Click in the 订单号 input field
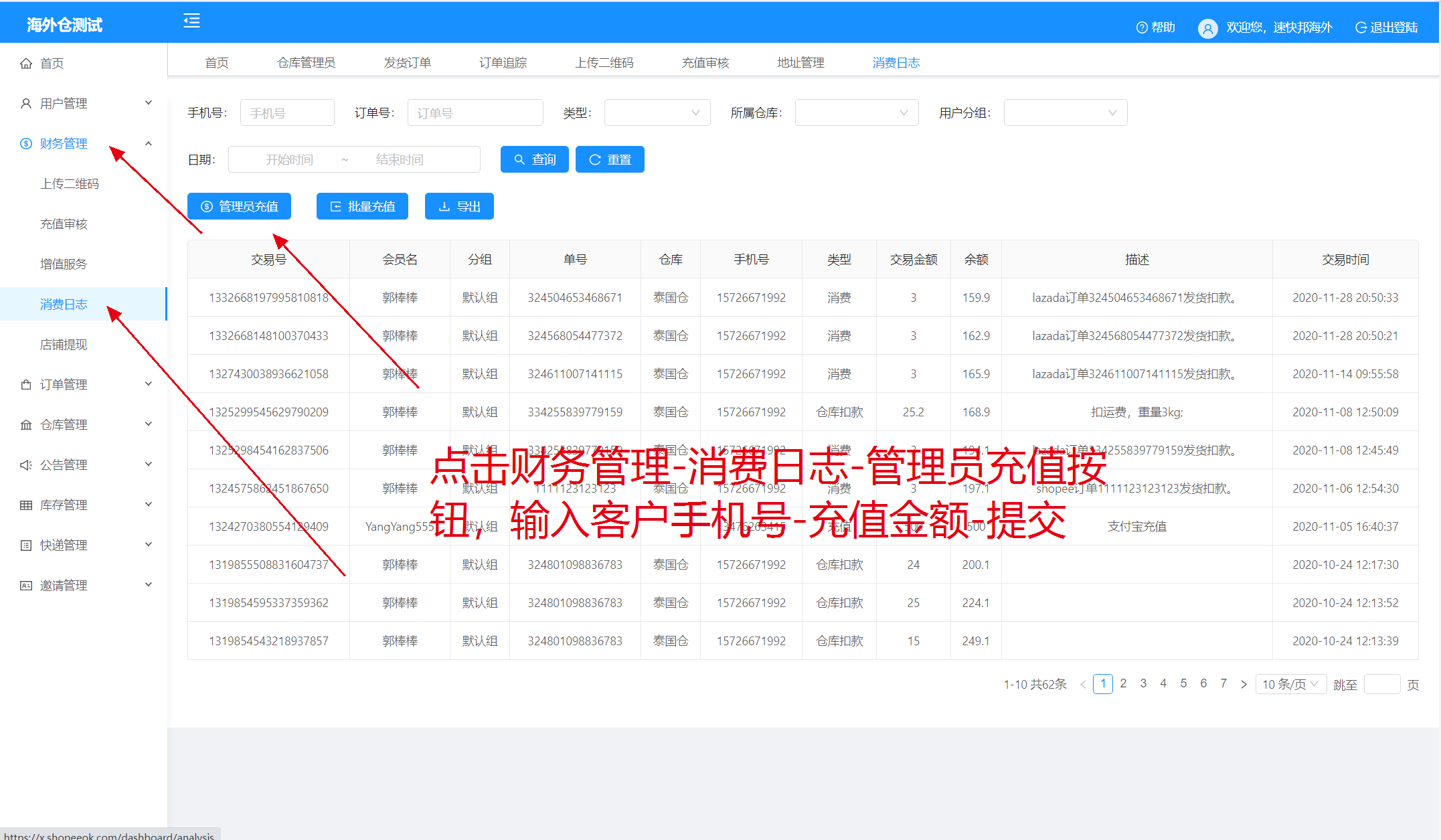 click(x=475, y=112)
